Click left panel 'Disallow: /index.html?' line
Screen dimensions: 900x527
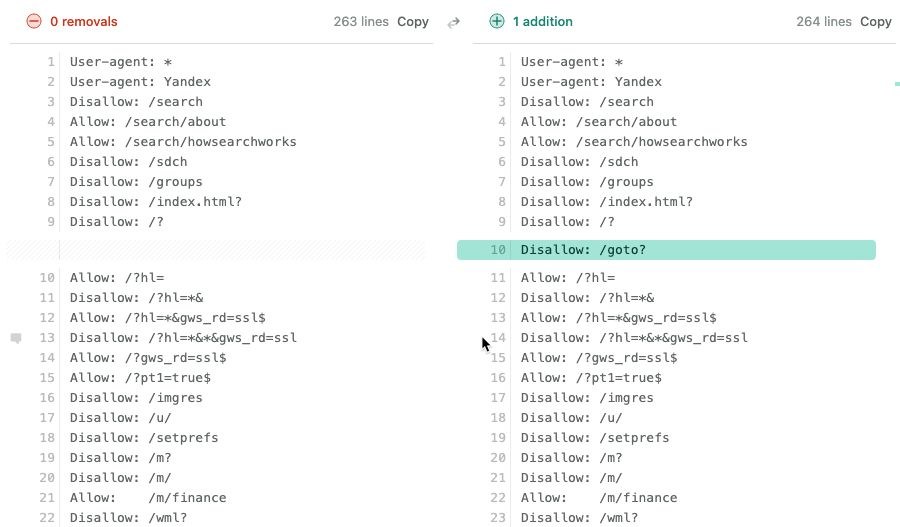[x=156, y=202]
